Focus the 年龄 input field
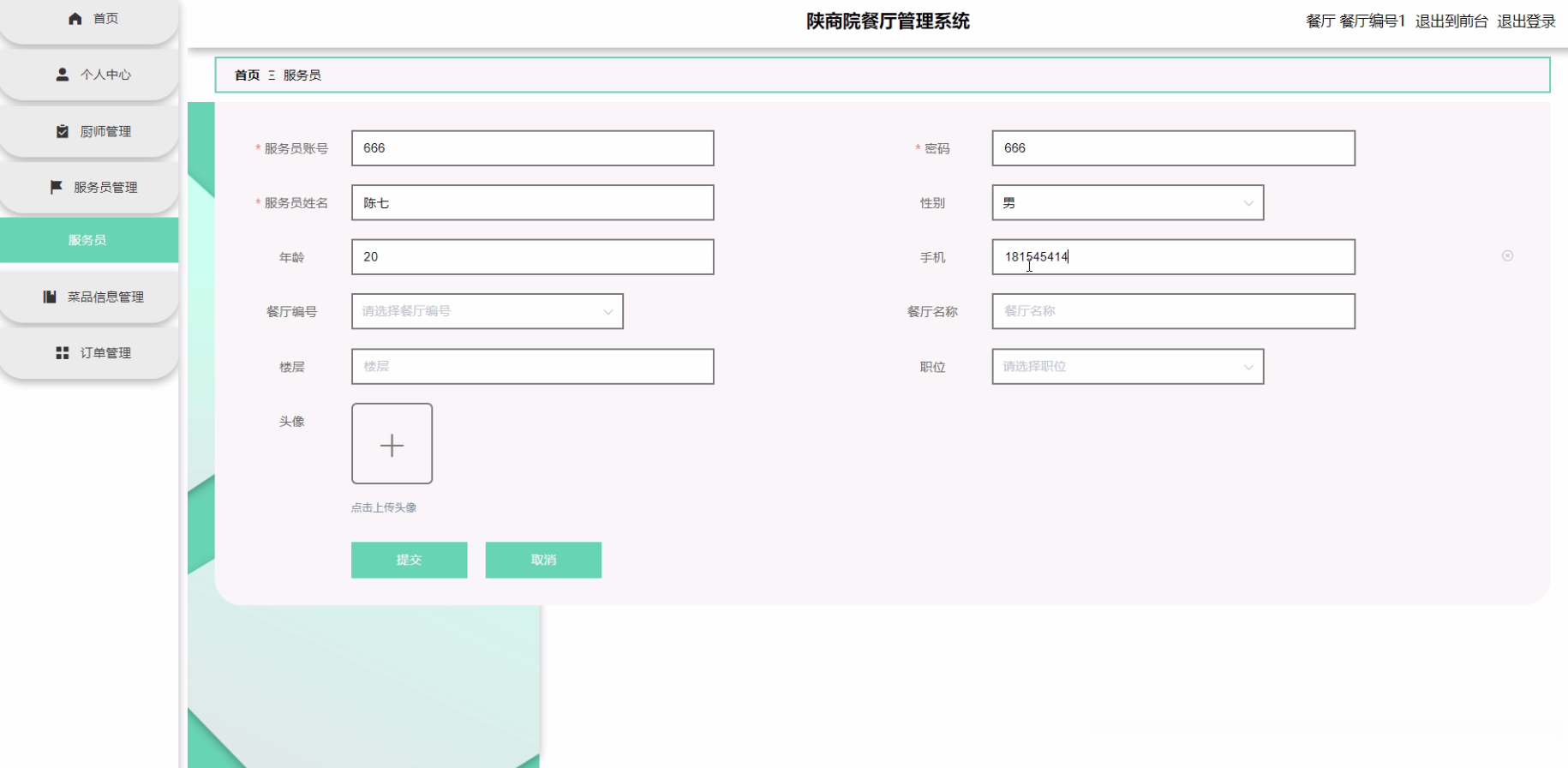 (533, 257)
